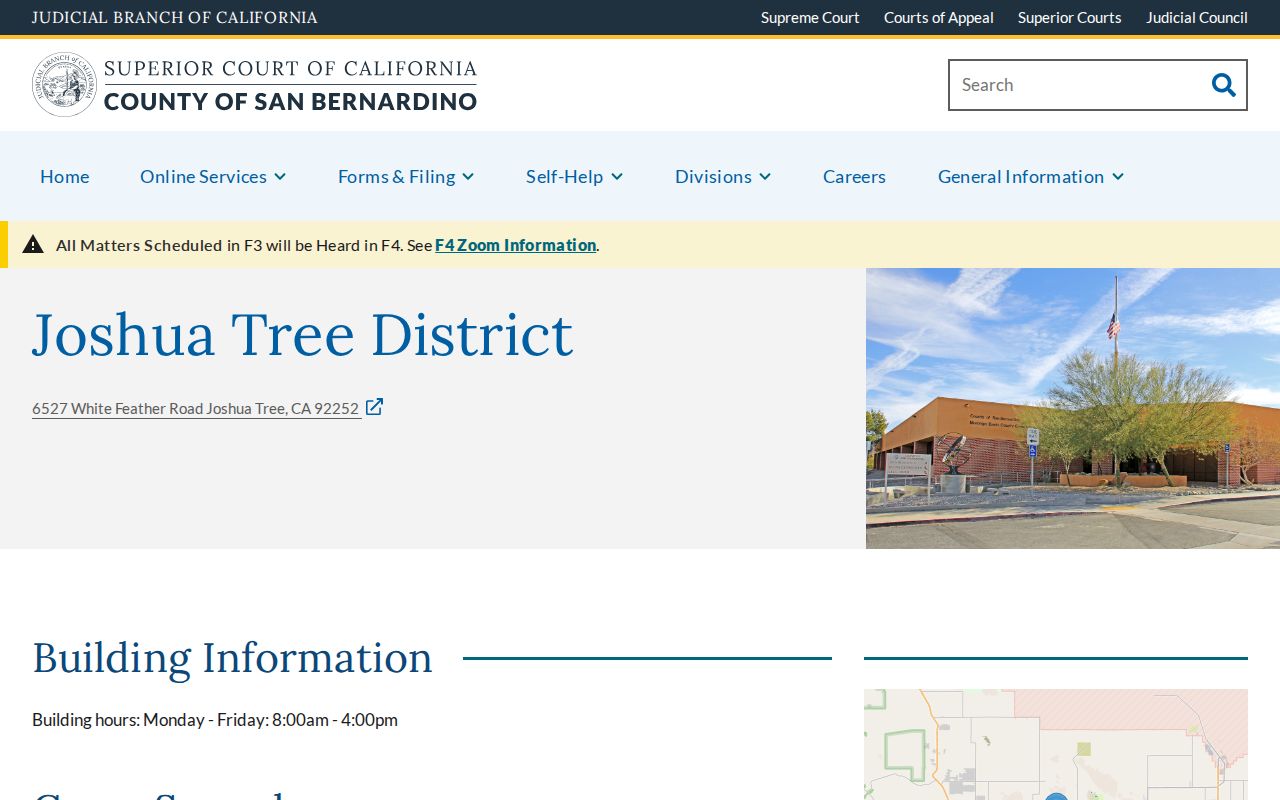The image size is (1280, 800).
Task: Open the Divisions dropdown menu
Action: tap(723, 176)
